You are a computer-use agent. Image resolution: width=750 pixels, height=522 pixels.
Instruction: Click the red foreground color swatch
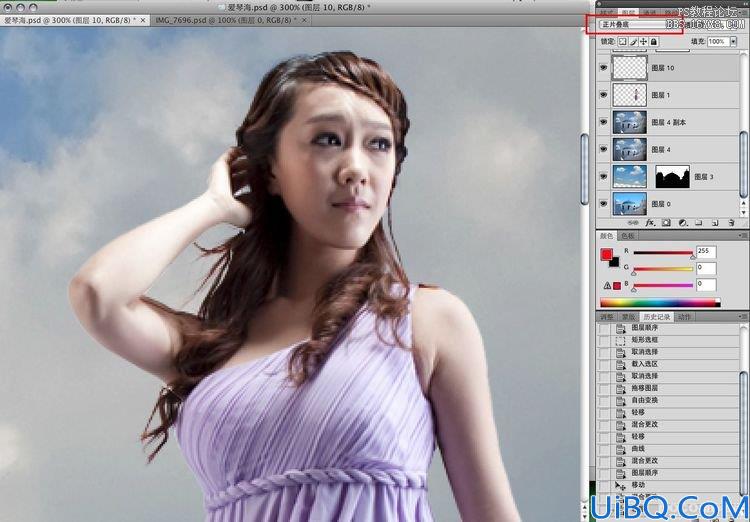point(607,254)
